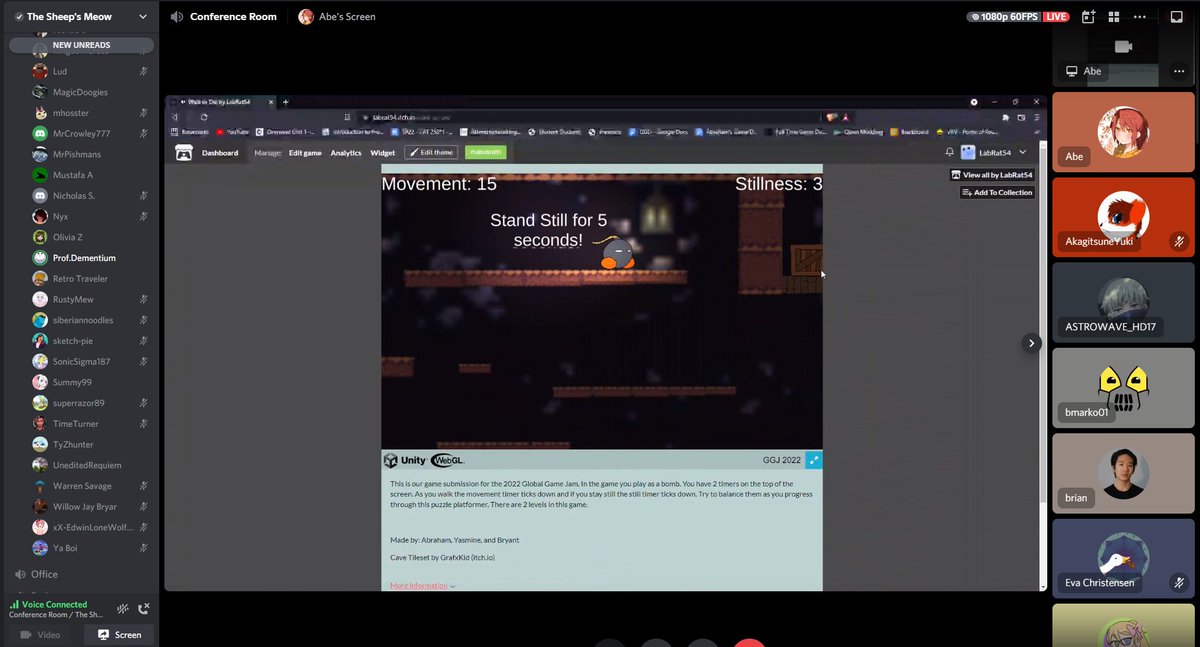Click the Abe's Screen header label
1200x647 pixels.
pos(346,17)
